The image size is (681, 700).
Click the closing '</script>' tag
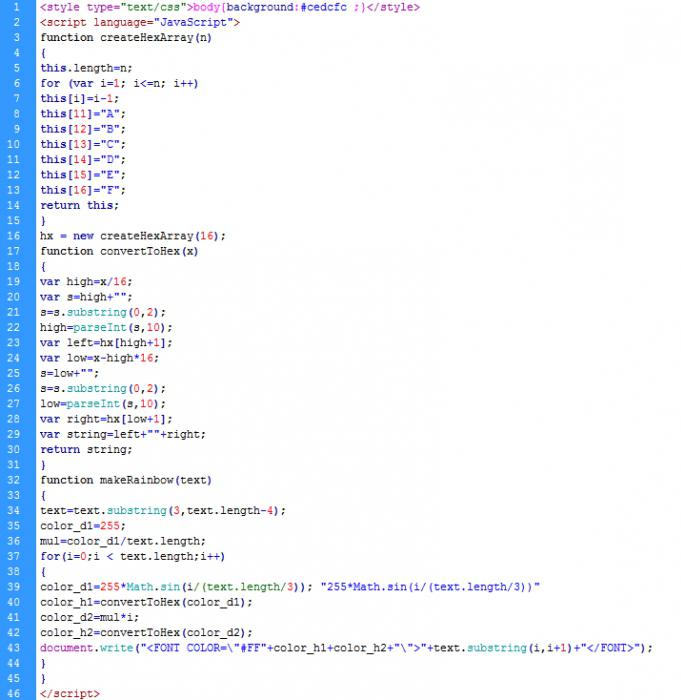pyautogui.click(x=70, y=694)
